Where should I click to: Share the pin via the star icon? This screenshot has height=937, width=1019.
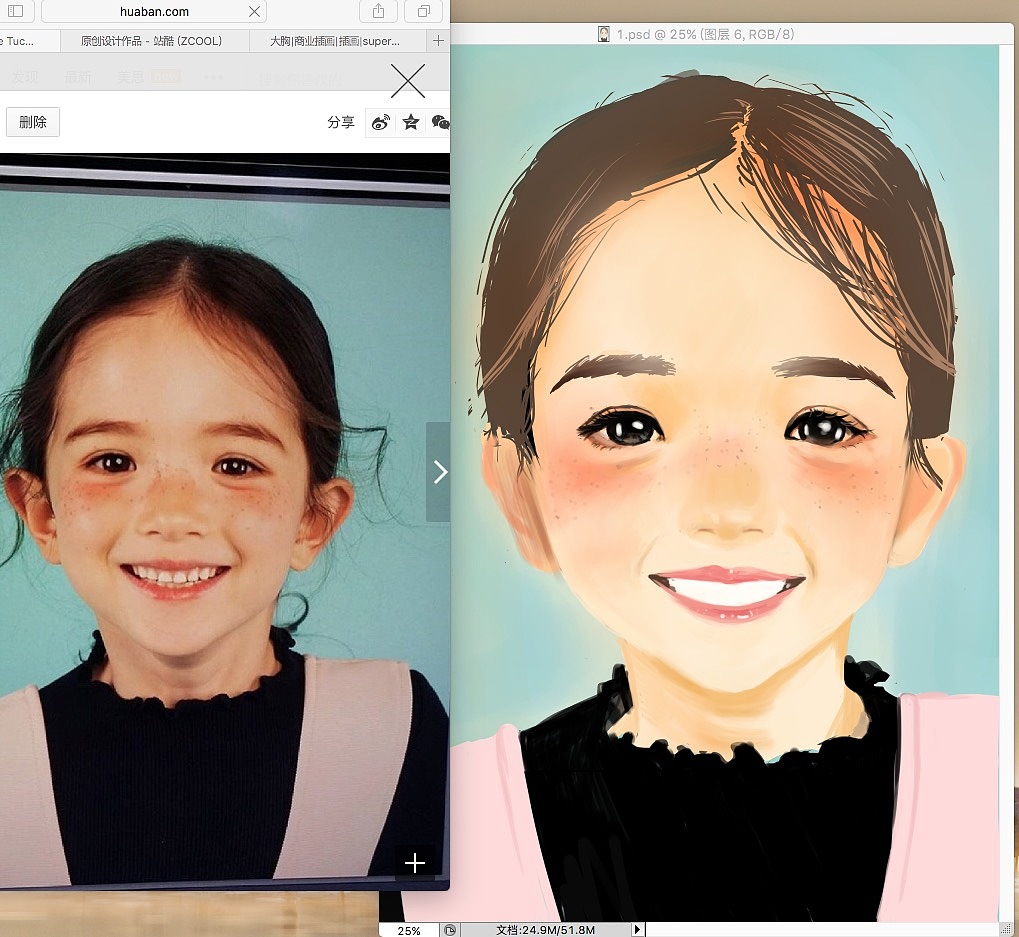click(x=411, y=122)
